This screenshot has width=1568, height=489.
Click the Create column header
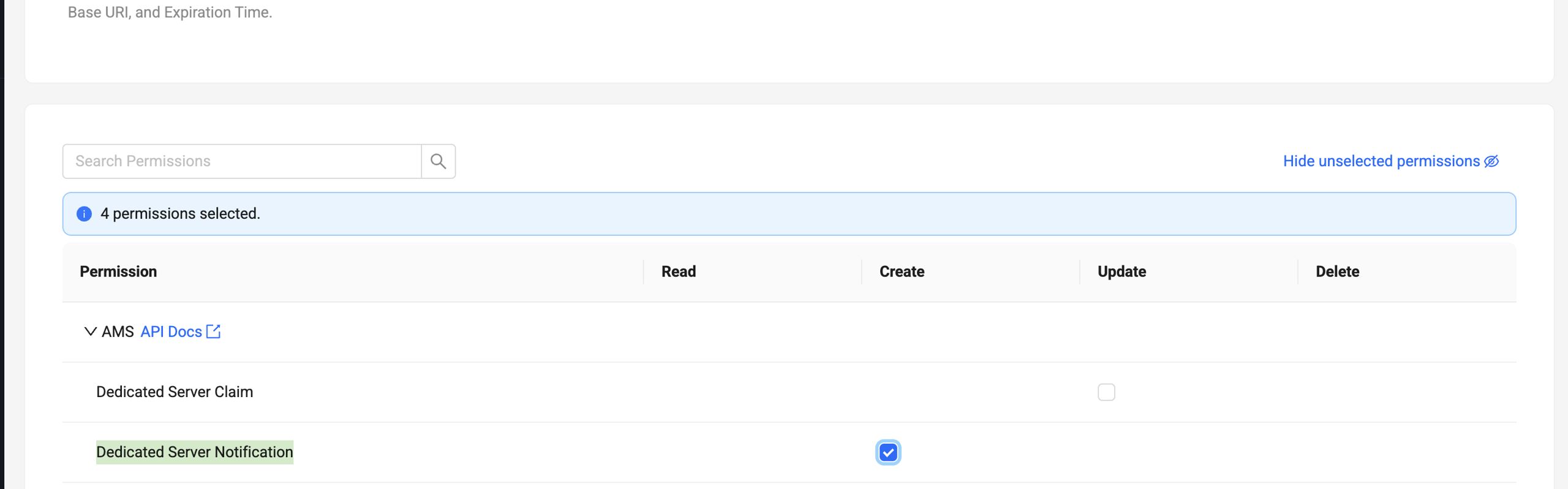tap(902, 271)
